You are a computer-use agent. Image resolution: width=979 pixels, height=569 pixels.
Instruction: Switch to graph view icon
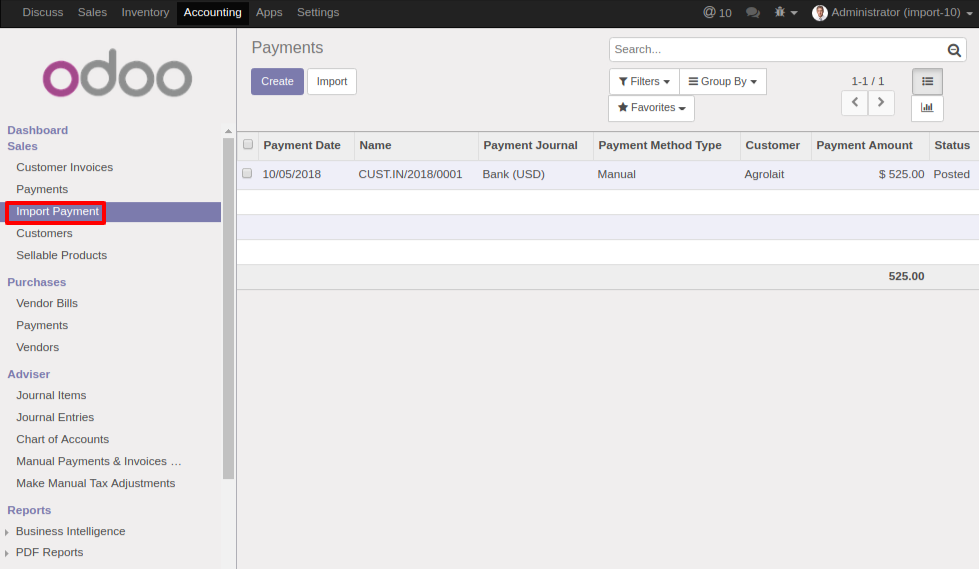927,108
